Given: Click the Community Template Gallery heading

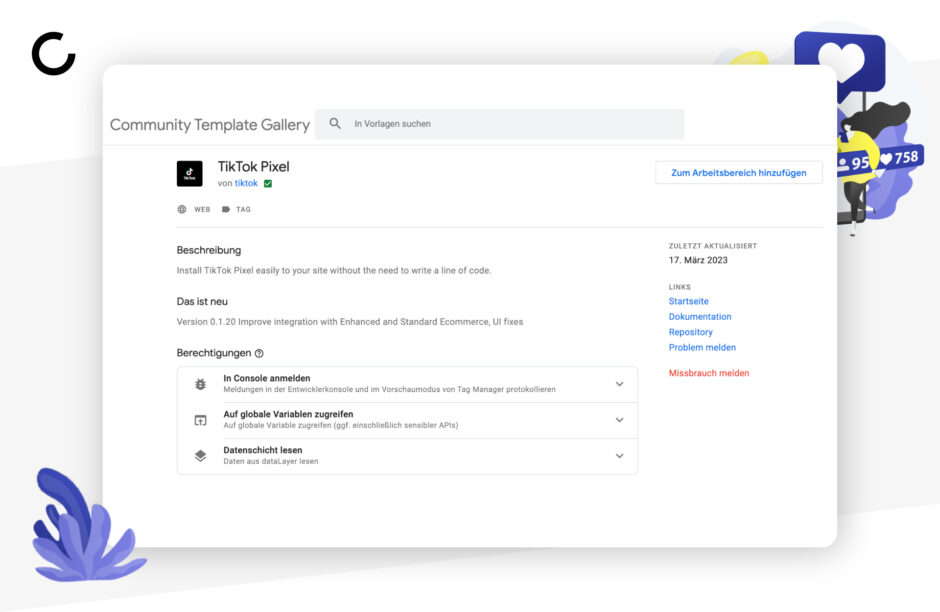Looking at the screenshot, I should click(209, 125).
